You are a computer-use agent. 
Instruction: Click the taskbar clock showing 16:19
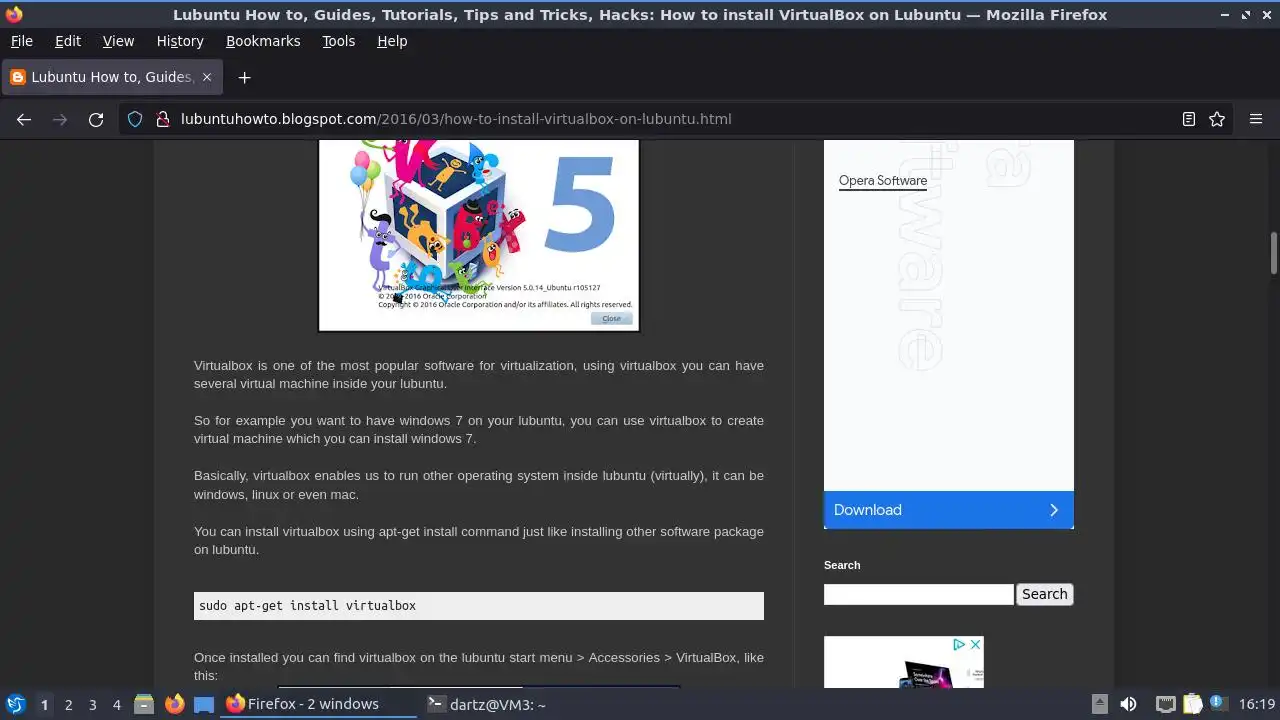[x=1257, y=704]
